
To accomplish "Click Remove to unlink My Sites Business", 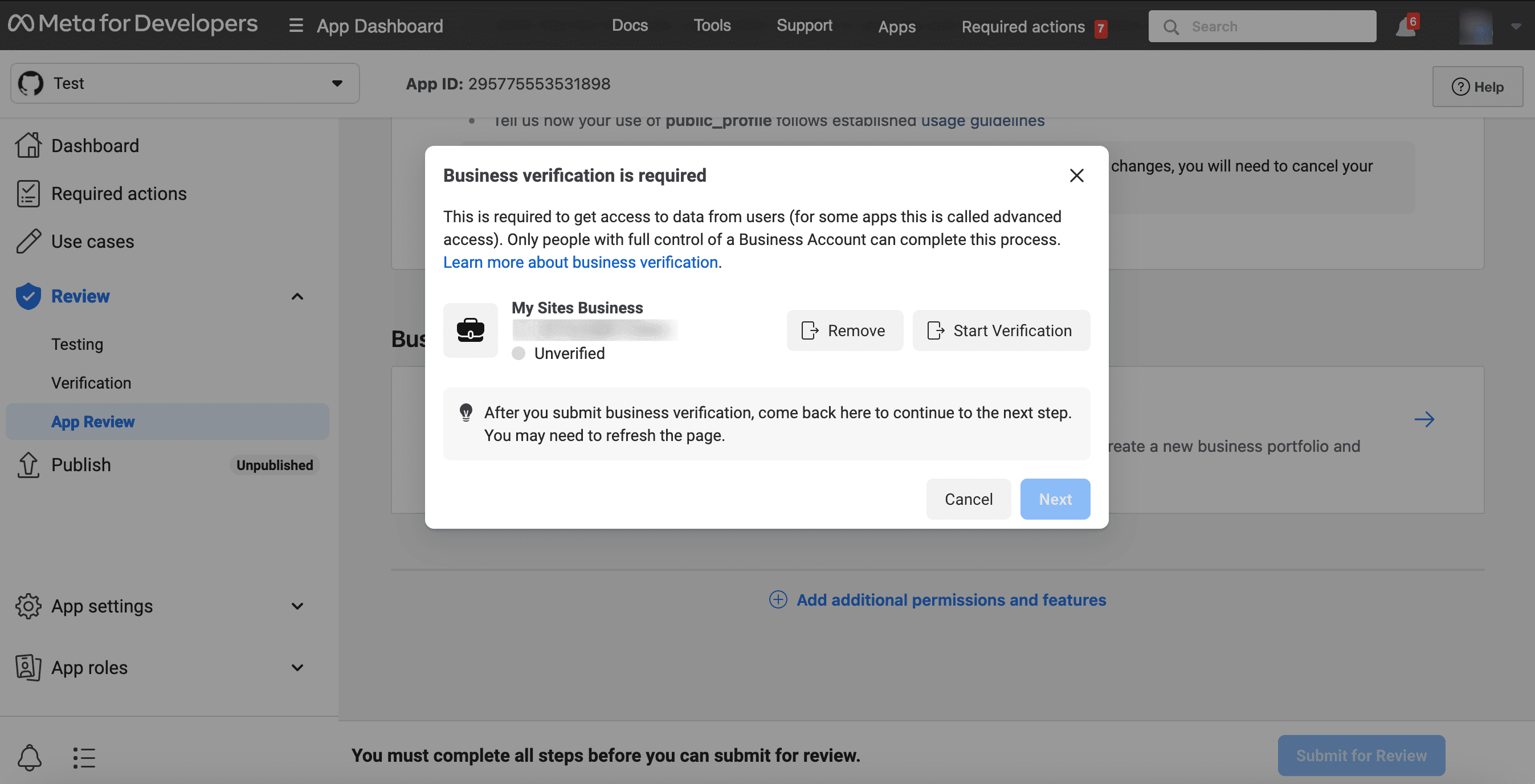I will [844, 330].
